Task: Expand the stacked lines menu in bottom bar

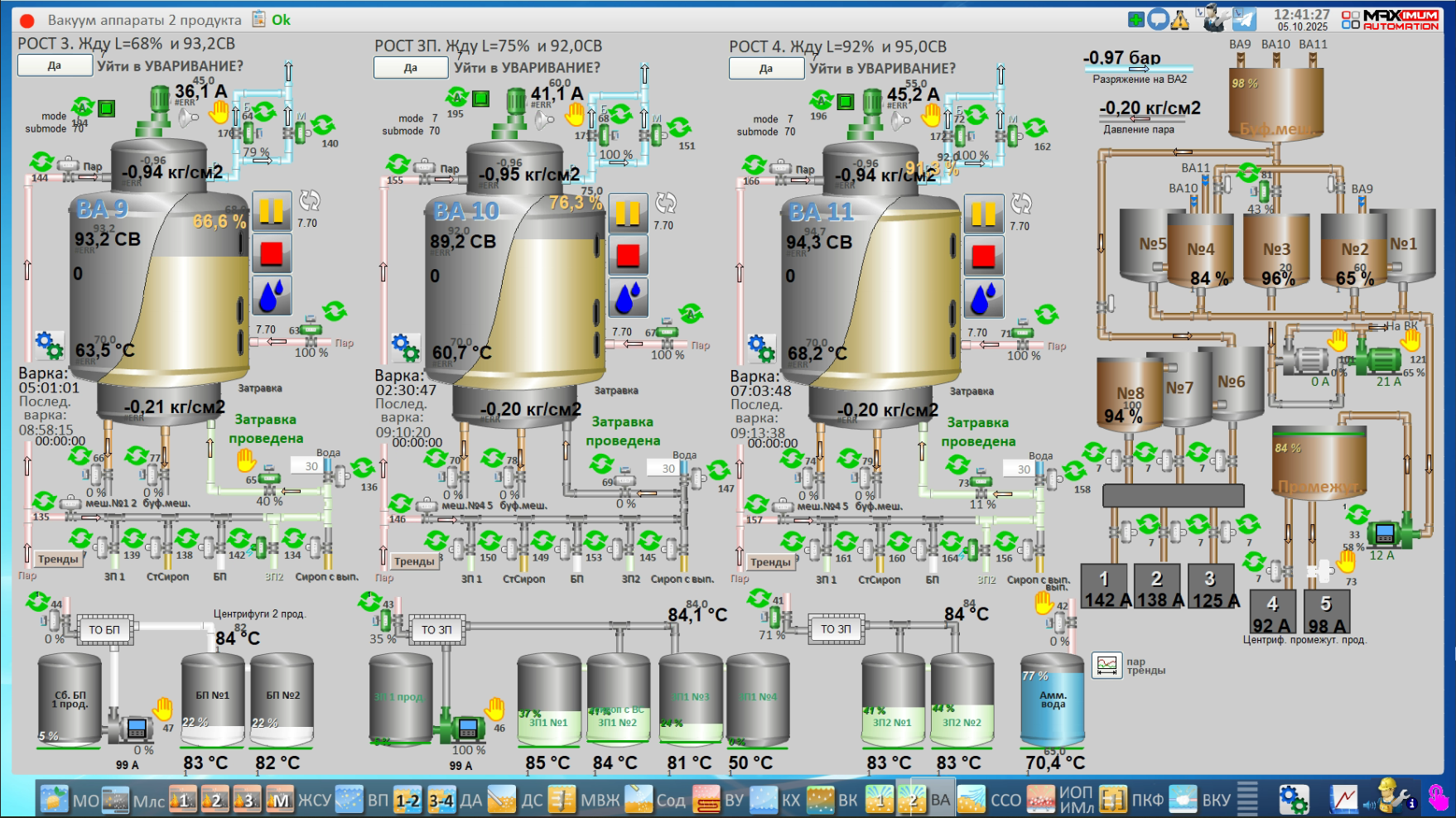Action: coord(1247,800)
